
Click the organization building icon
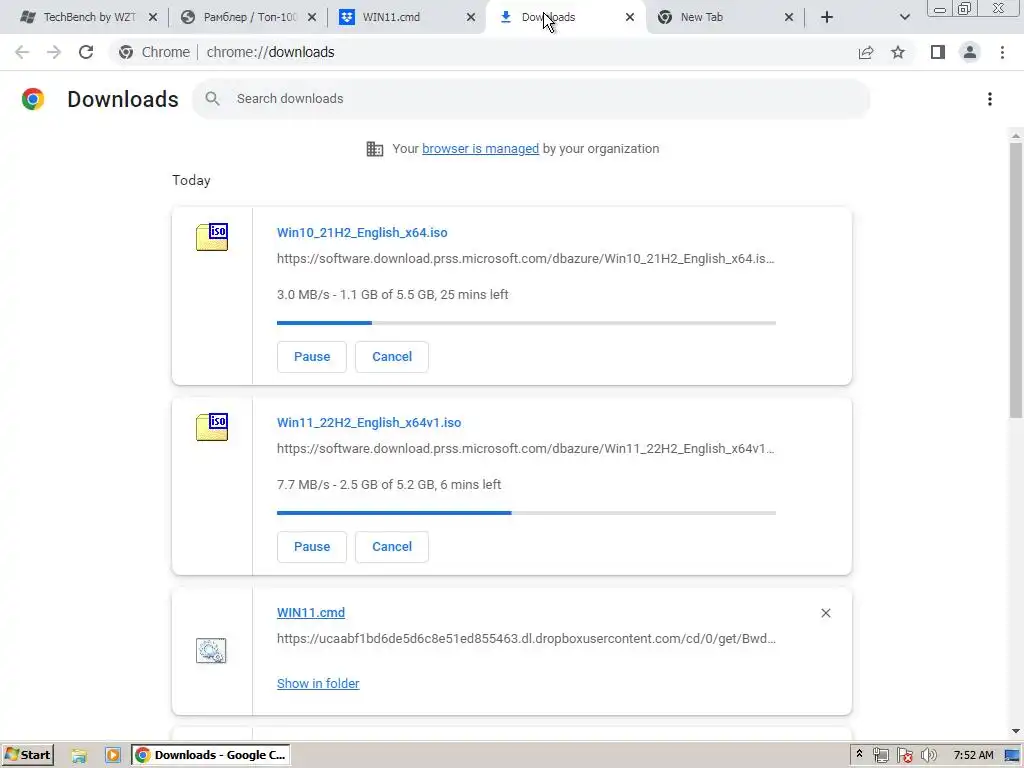tap(375, 149)
